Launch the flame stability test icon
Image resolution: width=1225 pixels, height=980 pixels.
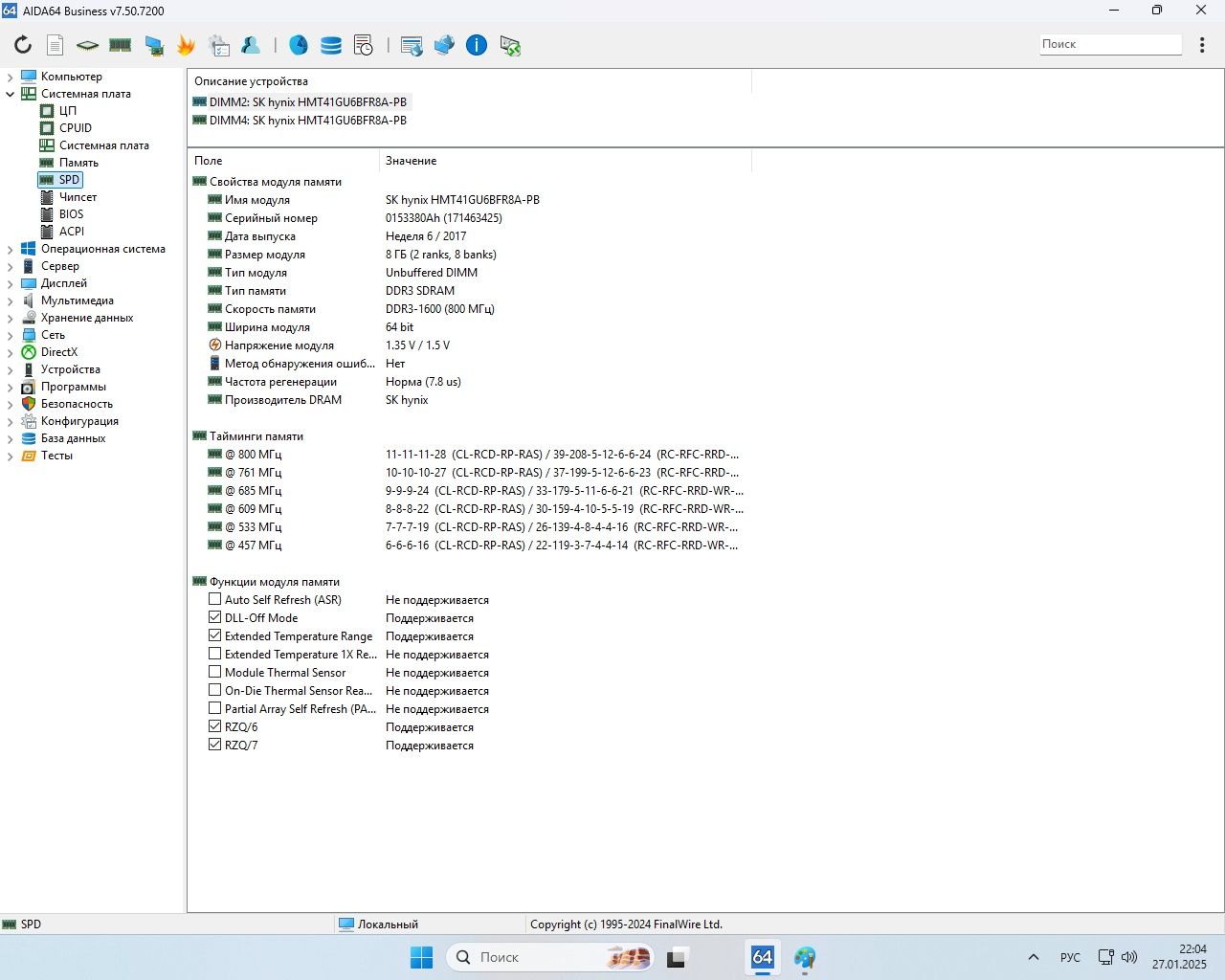tap(186, 45)
